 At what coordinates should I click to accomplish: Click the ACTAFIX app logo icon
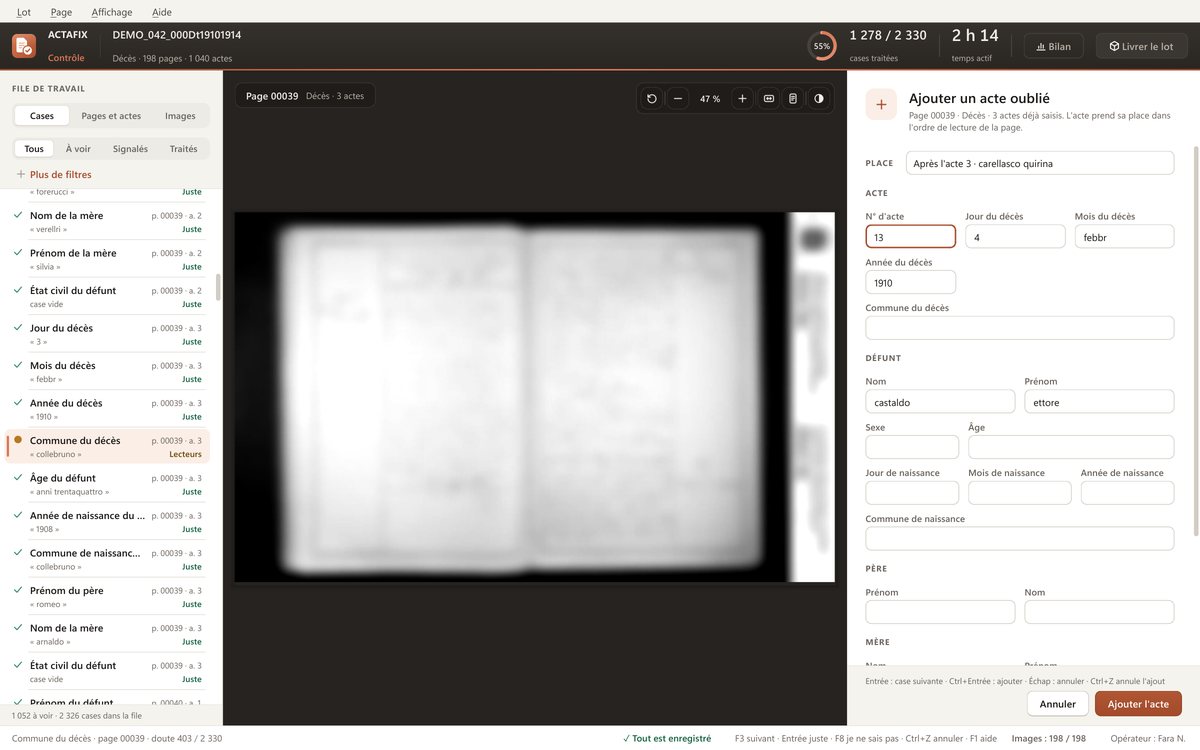pyautogui.click(x=24, y=46)
